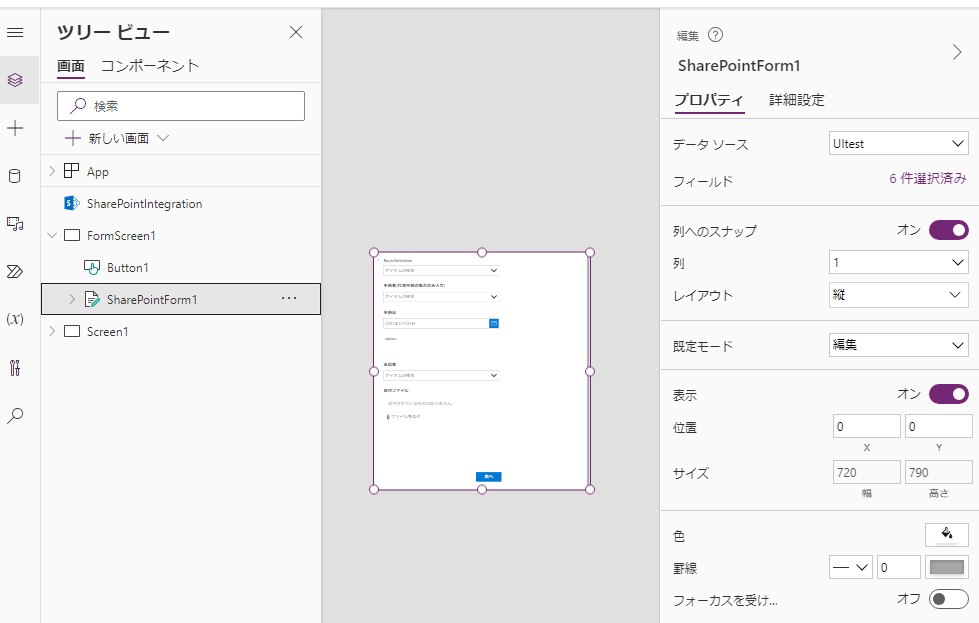Click the Screen1 screen icon
This screenshot has width=979, height=623.
72,331
